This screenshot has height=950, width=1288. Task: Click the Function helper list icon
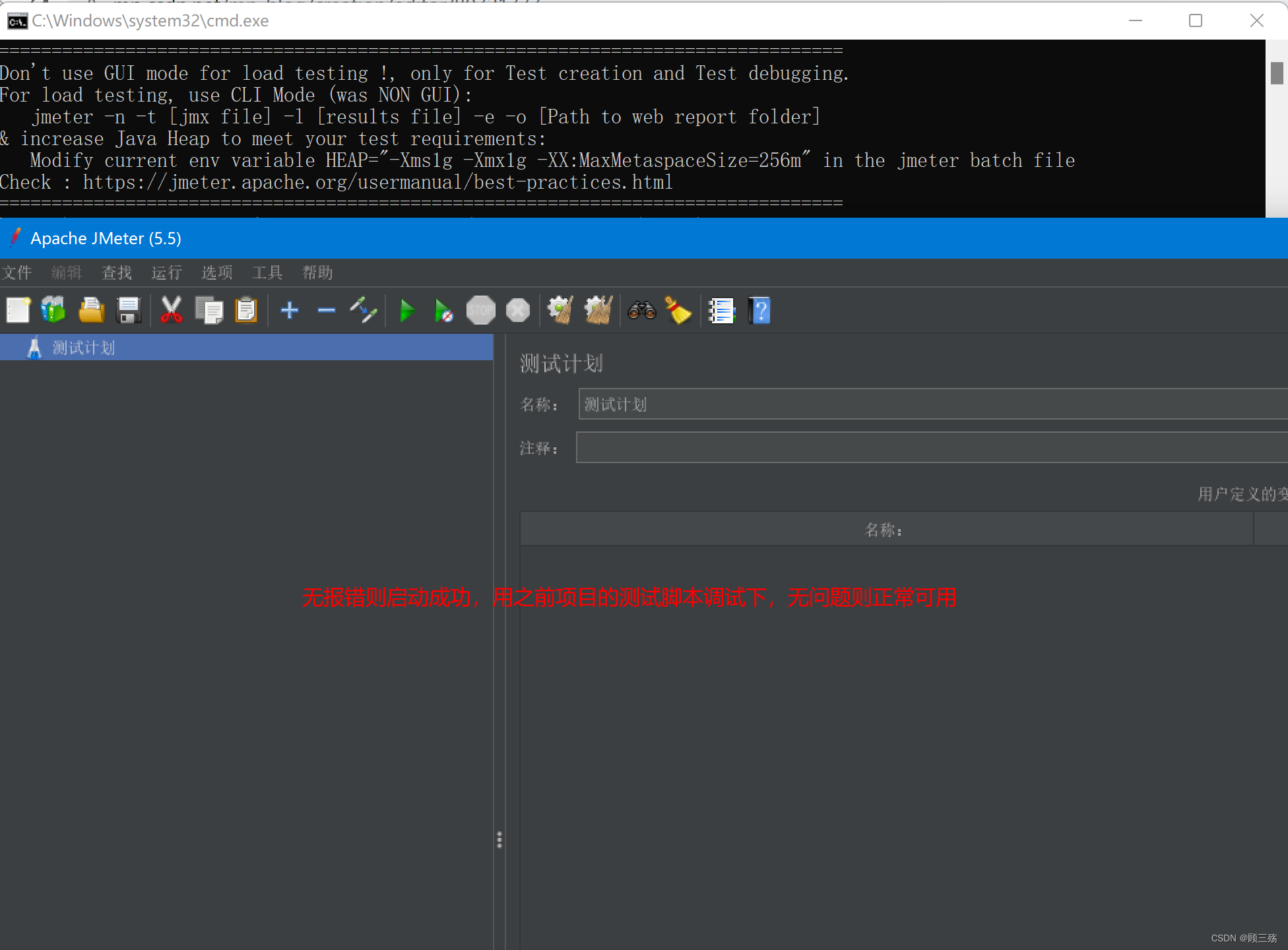tap(721, 310)
